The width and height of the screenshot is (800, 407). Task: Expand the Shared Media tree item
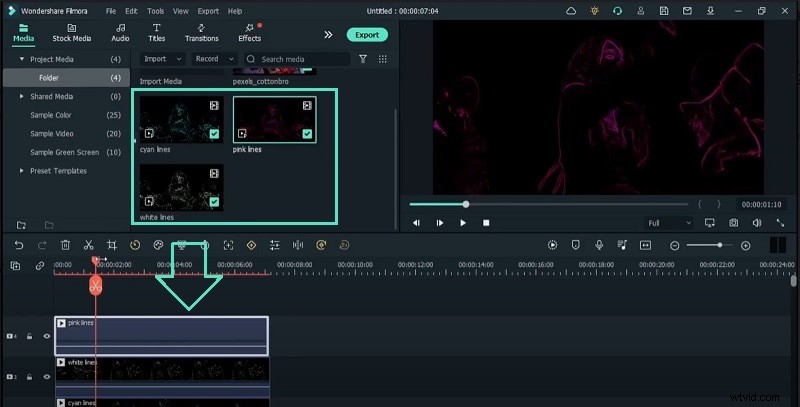click(22, 96)
